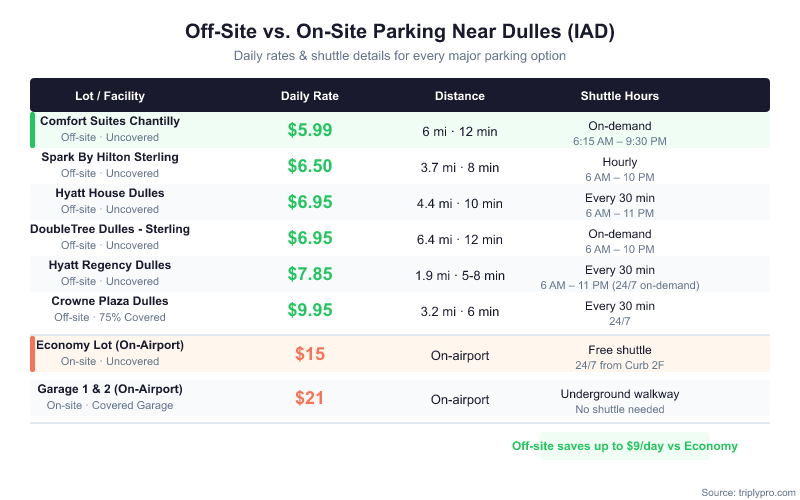The image size is (800, 500).
Task: Click DoubleTree Dulles - Sterling entry
Action: (x=110, y=229)
